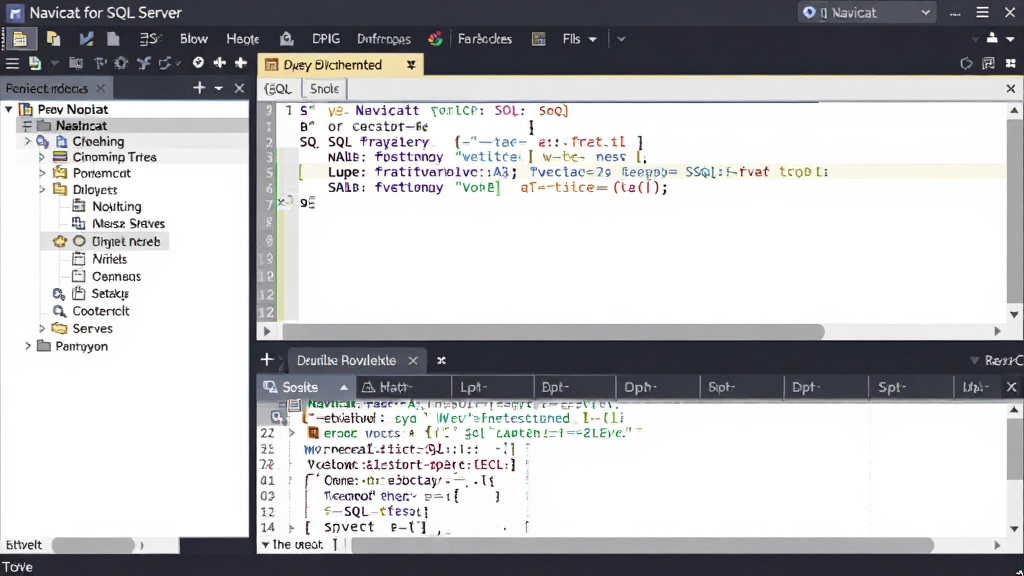Expand the Serves tree node

[x=42, y=328]
